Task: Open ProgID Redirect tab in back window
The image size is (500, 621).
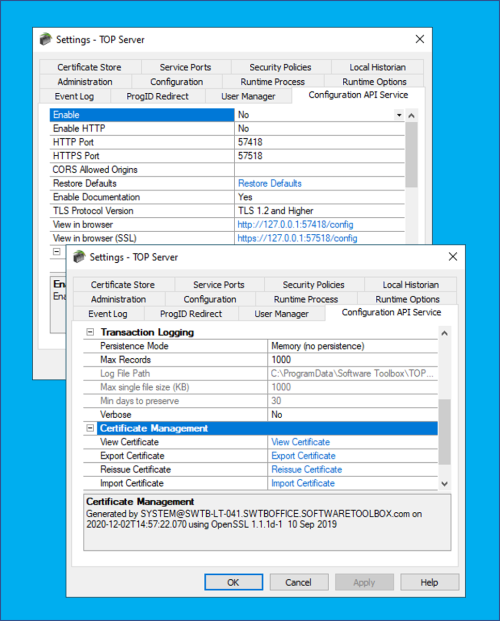Action: click(158, 96)
